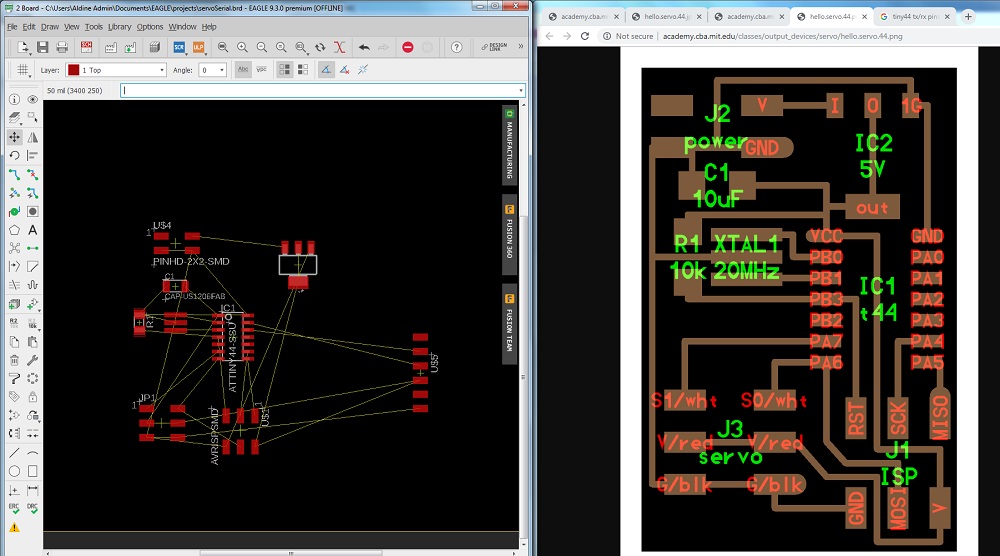1000x556 pixels.
Task: Switch to the tiny44 tx/rx browser tab
Action: point(914,17)
